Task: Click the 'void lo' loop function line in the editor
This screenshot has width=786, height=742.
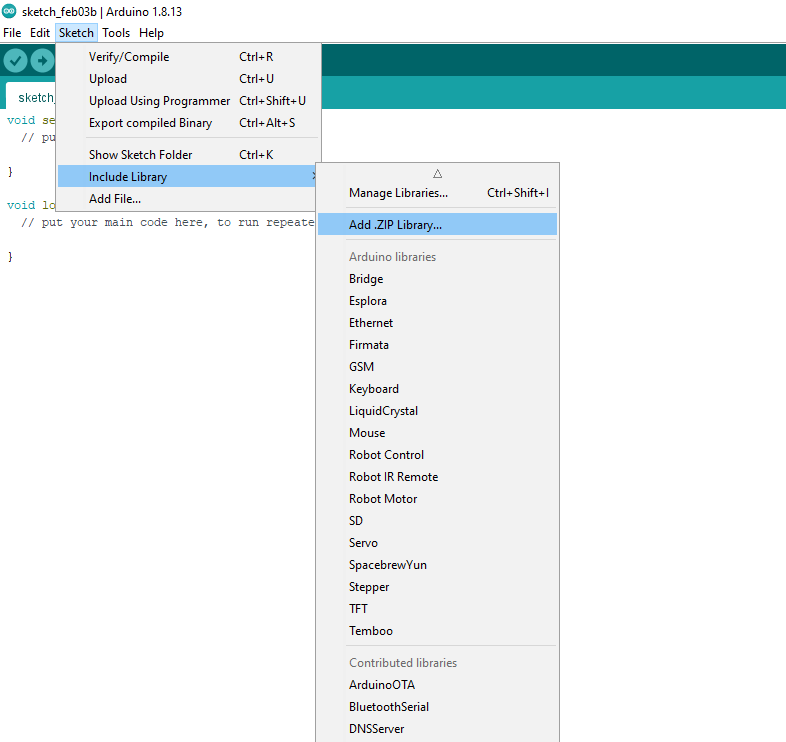Action: point(31,206)
